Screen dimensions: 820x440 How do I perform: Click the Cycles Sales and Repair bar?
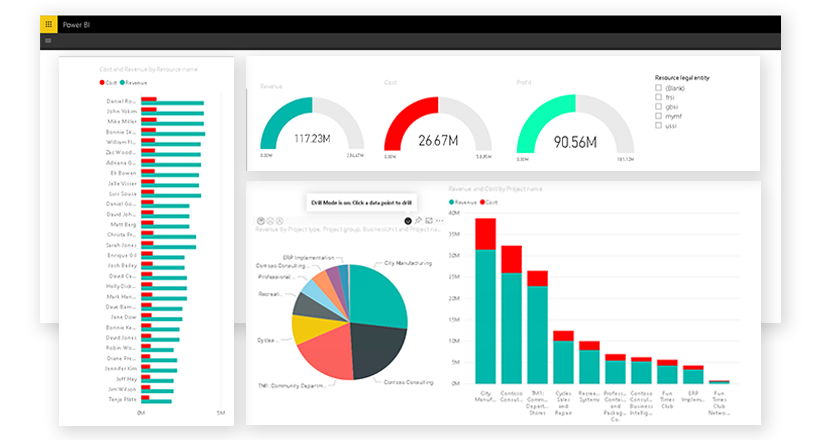(563, 357)
